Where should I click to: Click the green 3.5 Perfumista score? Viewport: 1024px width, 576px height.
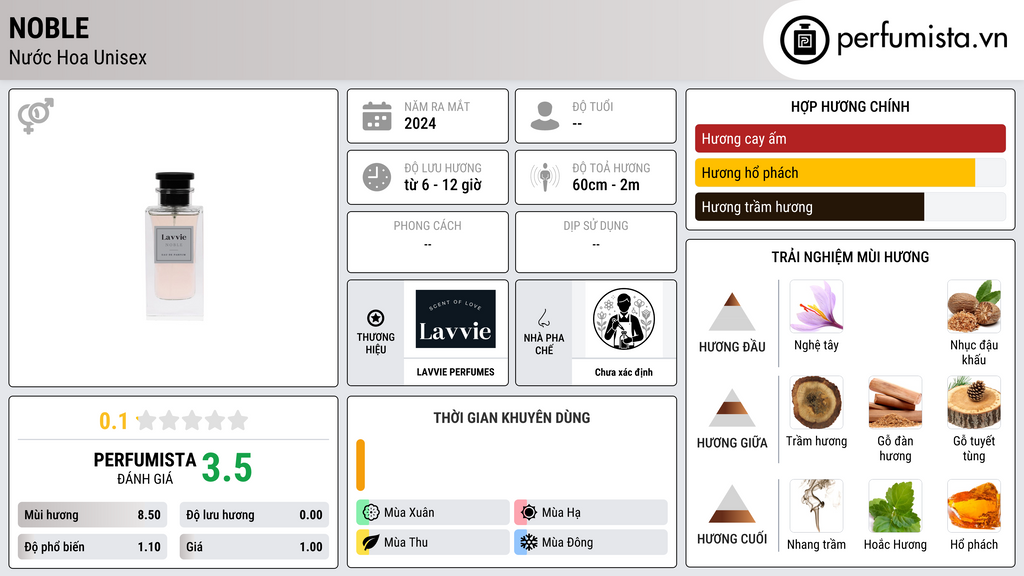click(x=227, y=468)
